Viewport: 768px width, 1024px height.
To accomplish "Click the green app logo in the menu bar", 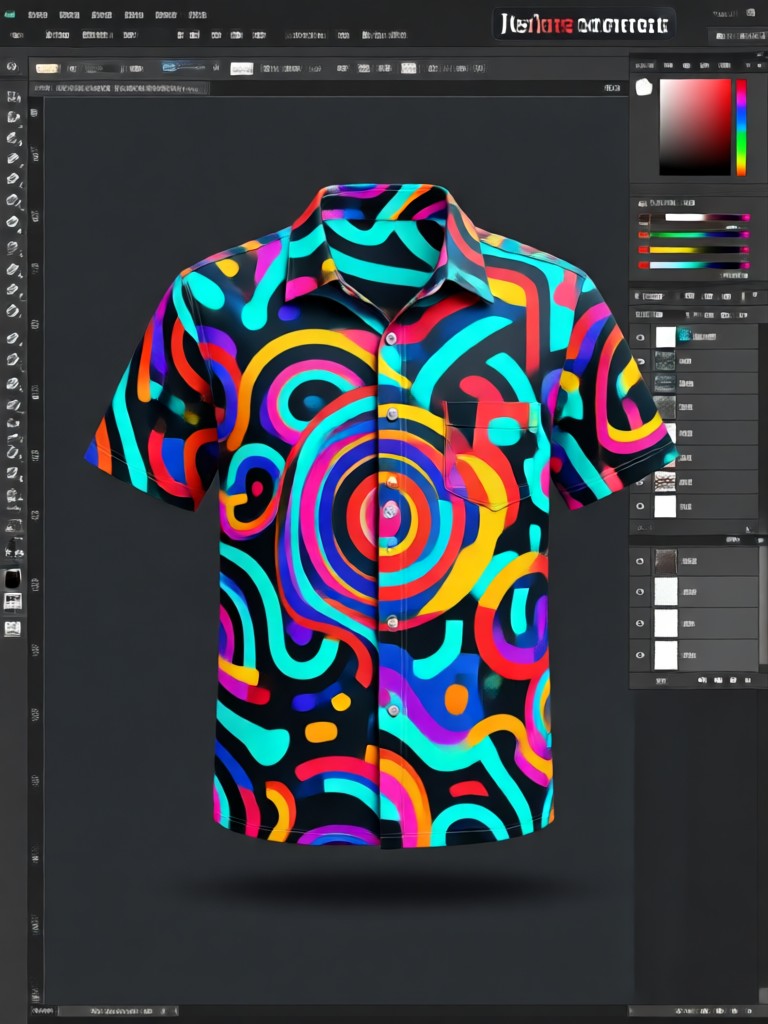I will (x=9, y=14).
